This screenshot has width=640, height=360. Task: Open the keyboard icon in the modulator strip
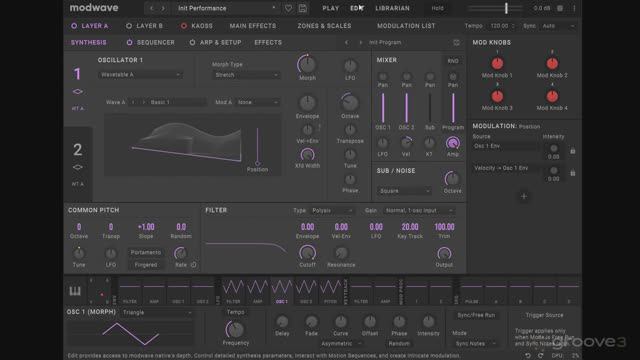pyautogui.click(x=75, y=291)
